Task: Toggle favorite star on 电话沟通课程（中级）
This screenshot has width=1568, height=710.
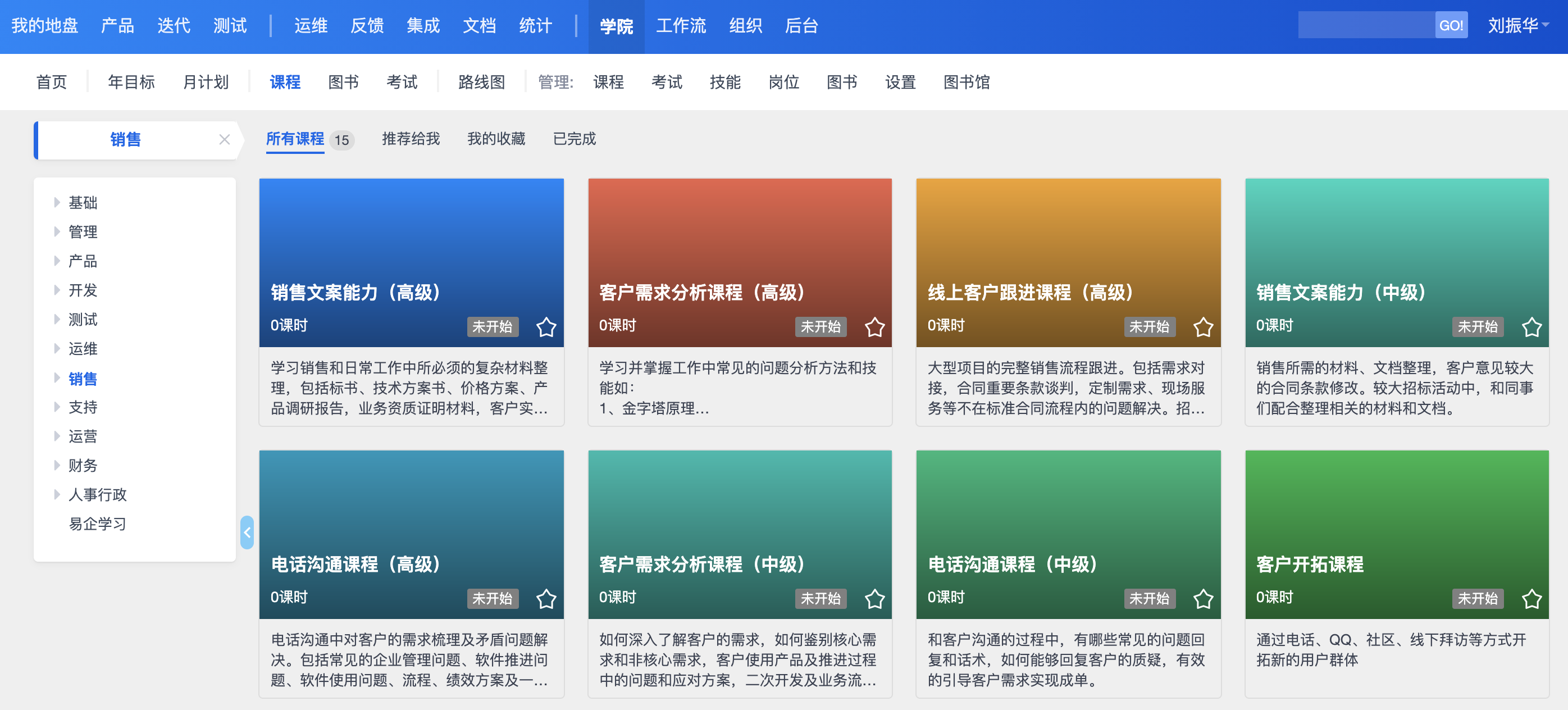Action: [1203, 599]
